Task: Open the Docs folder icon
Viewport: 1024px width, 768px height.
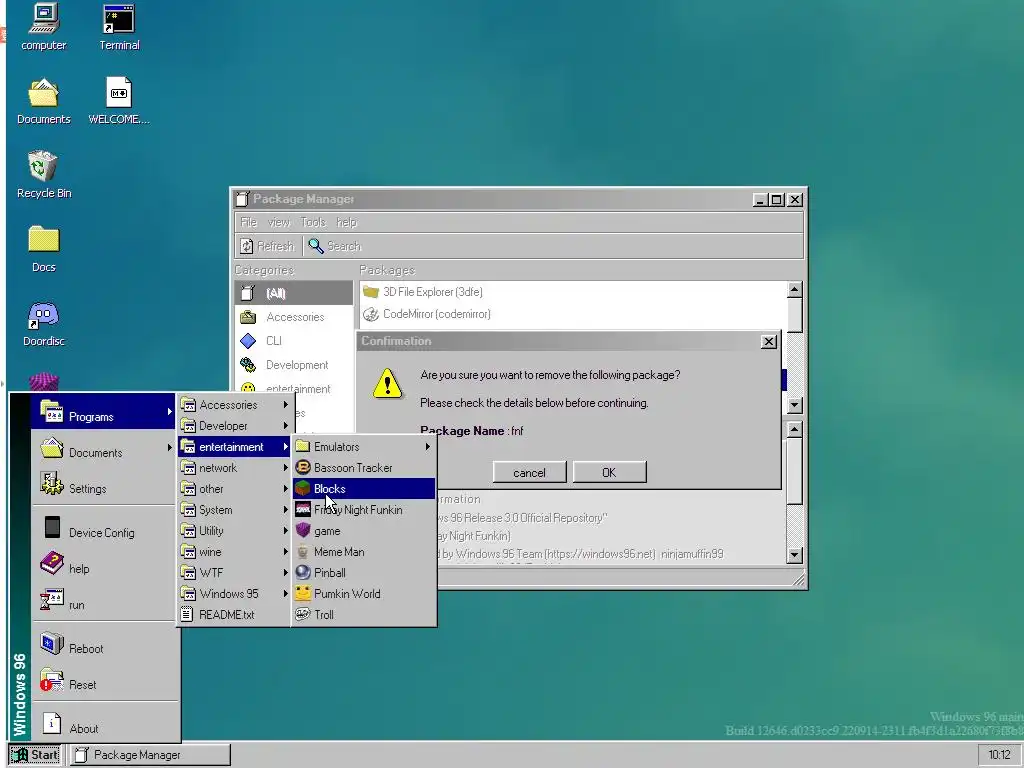Action: click(x=44, y=249)
